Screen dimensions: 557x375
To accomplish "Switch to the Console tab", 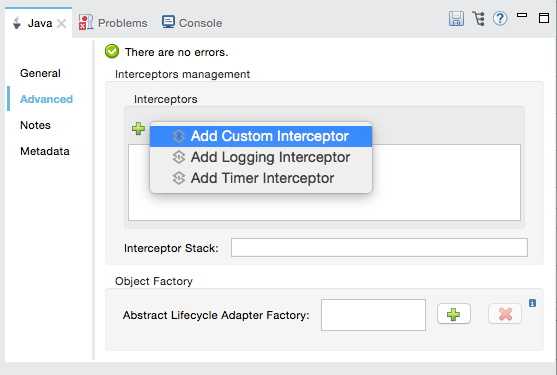I will point(200,23).
